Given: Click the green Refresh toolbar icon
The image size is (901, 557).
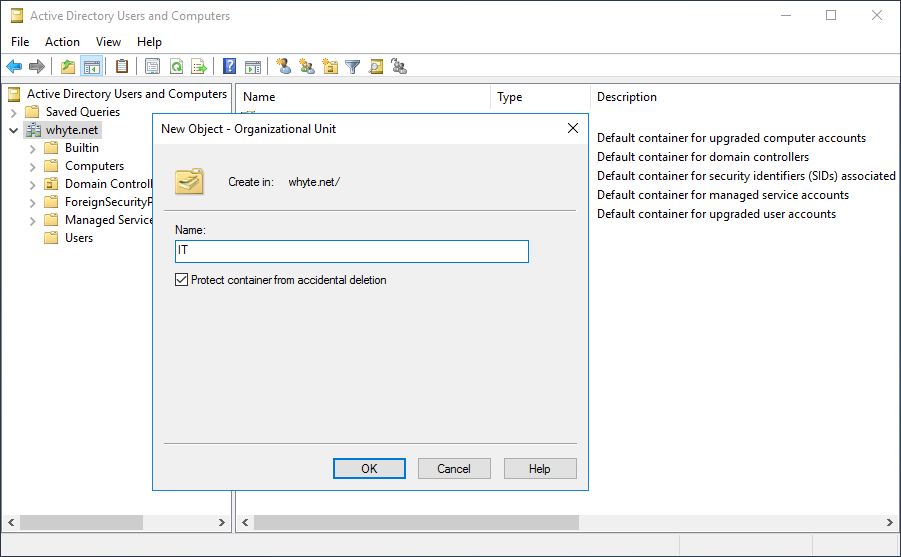Looking at the screenshot, I should 176,67.
